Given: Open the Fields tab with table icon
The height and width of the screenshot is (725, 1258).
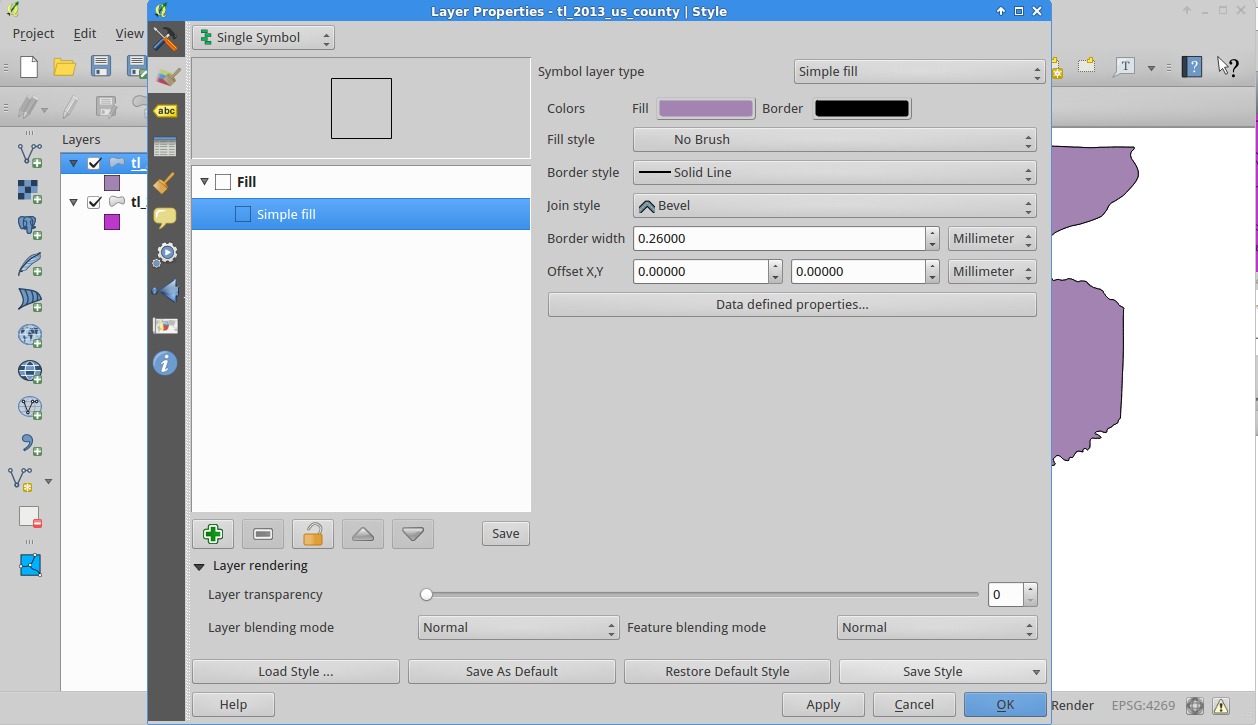Looking at the screenshot, I should tap(166, 147).
